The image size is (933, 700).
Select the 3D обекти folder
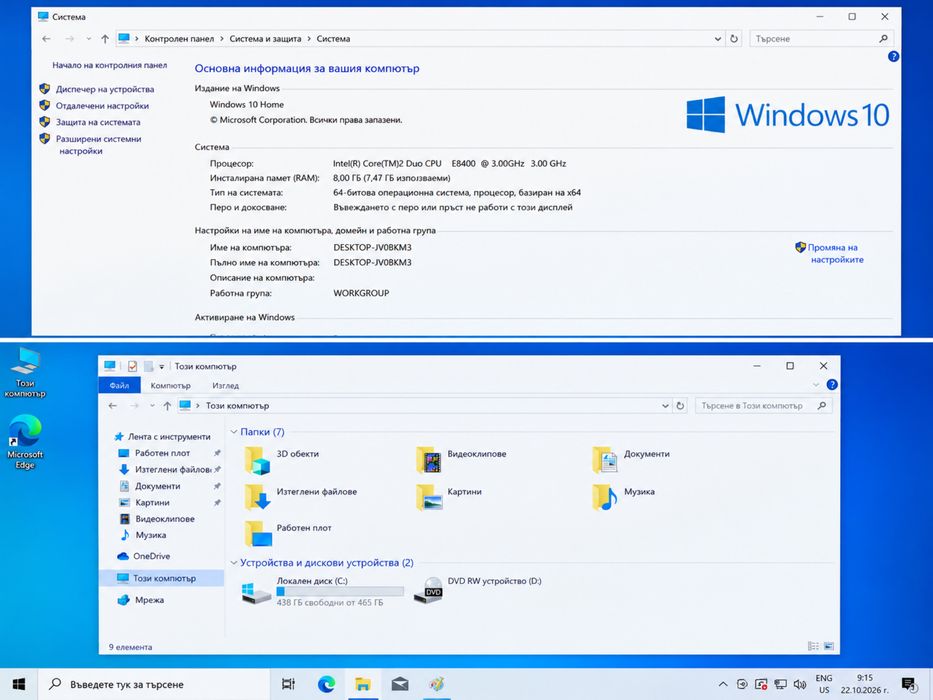tap(282, 460)
